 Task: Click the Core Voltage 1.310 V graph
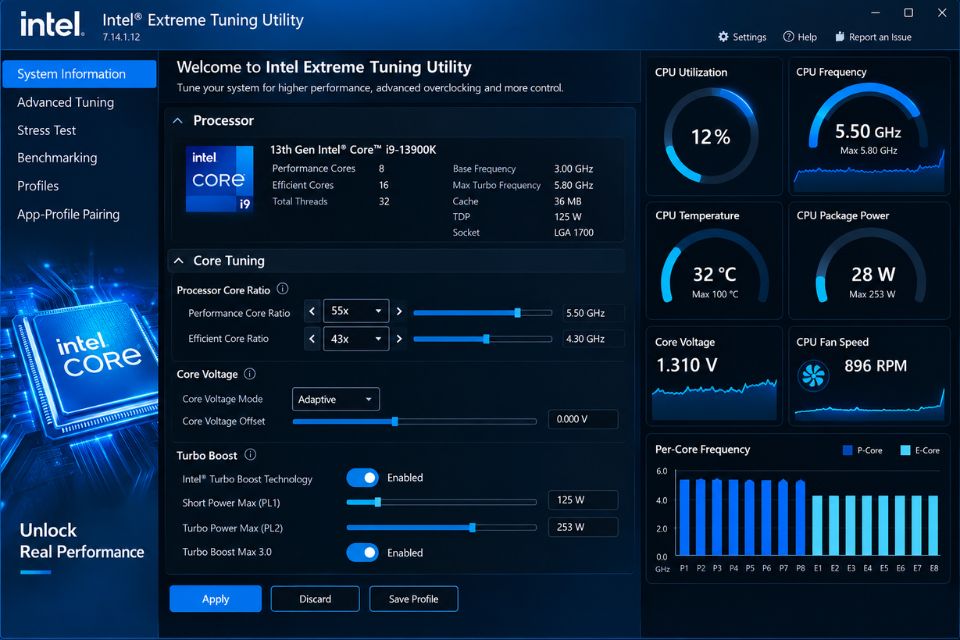click(x=714, y=399)
